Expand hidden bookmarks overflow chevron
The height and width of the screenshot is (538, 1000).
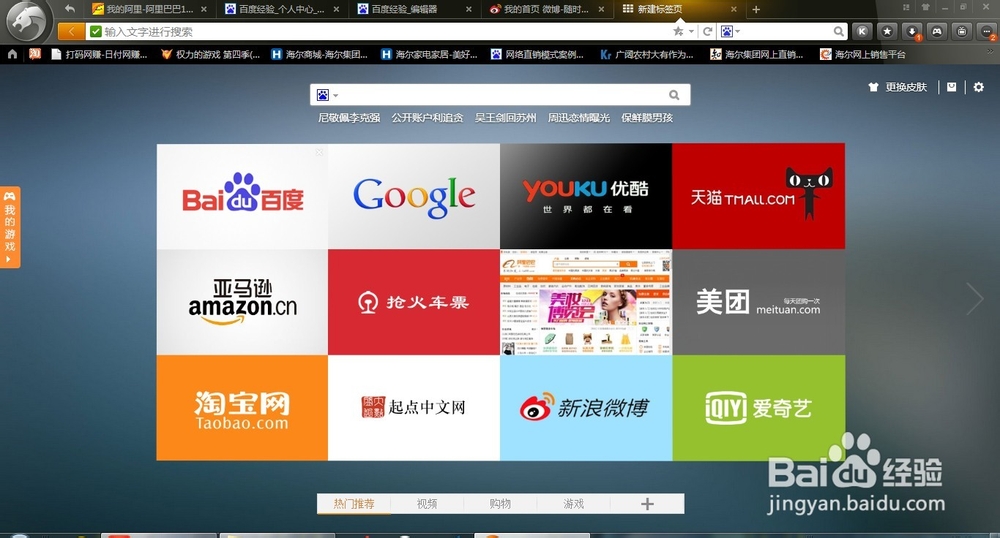tap(990, 52)
